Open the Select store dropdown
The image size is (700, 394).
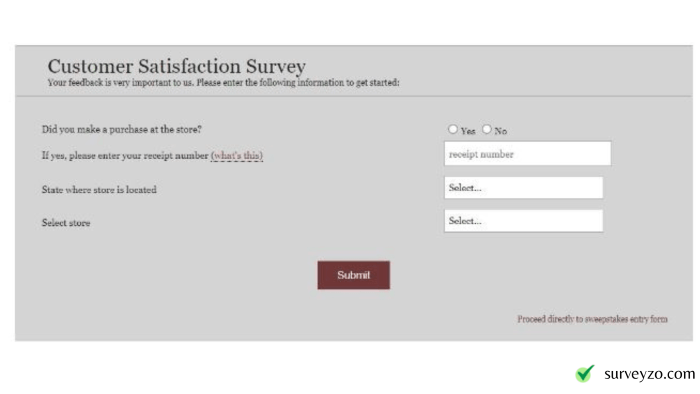point(524,221)
